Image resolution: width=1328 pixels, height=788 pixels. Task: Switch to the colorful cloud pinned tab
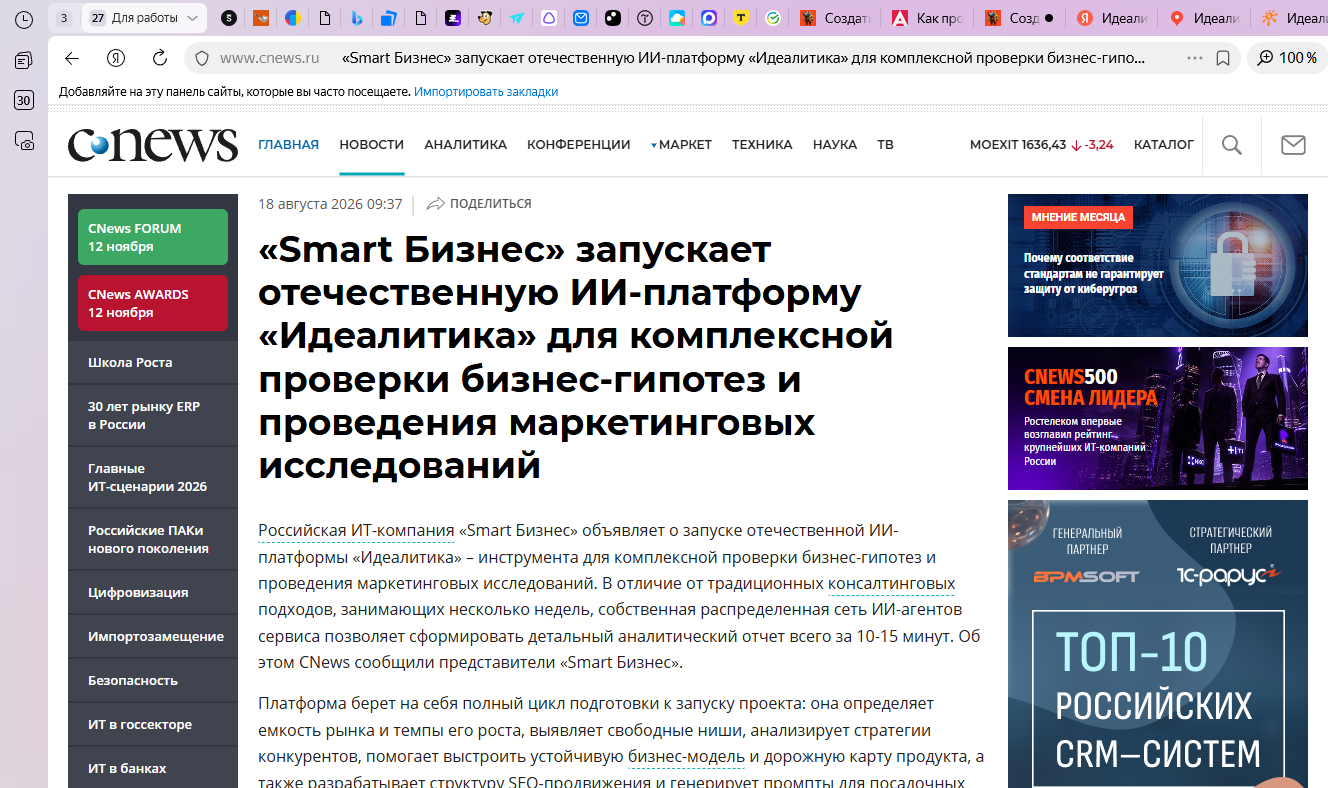pyautogui.click(x=677, y=18)
